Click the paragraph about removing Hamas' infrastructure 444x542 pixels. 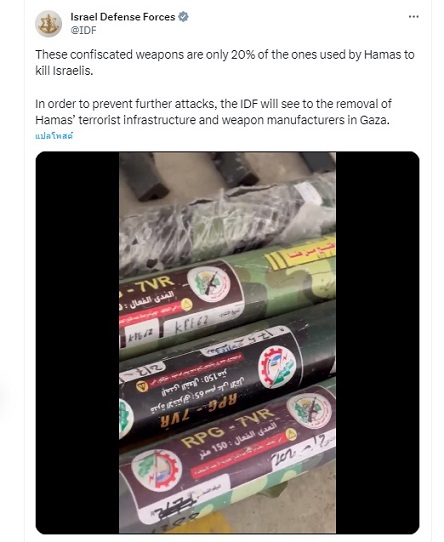point(213,112)
